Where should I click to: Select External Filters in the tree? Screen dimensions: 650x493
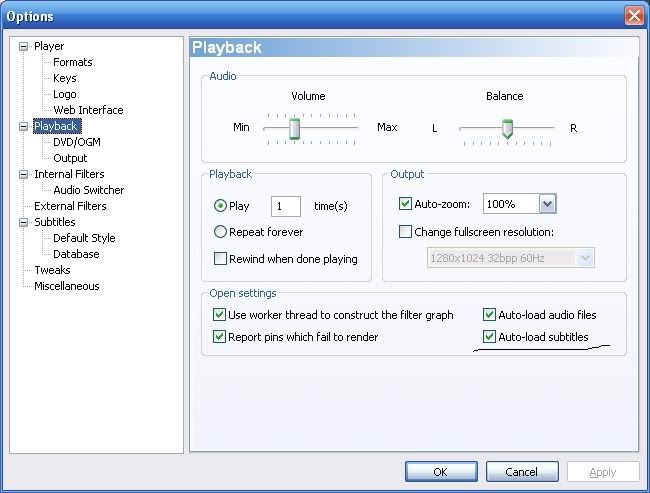(70, 206)
